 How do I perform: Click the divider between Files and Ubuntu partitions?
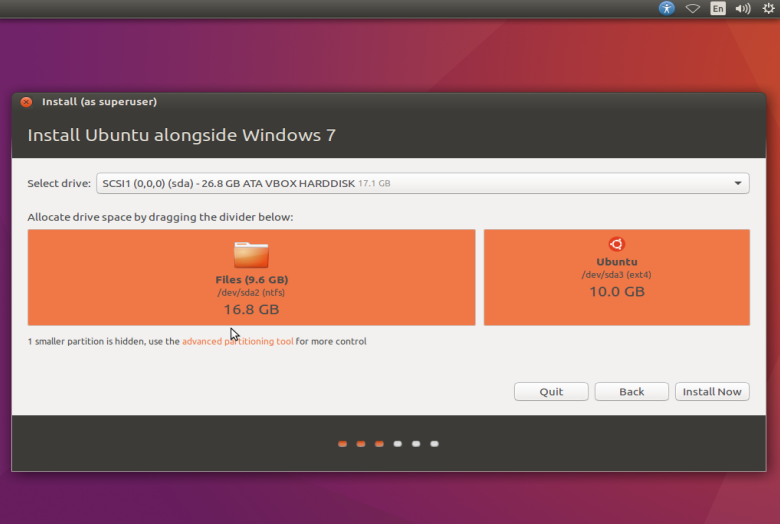[x=480, y=278]
